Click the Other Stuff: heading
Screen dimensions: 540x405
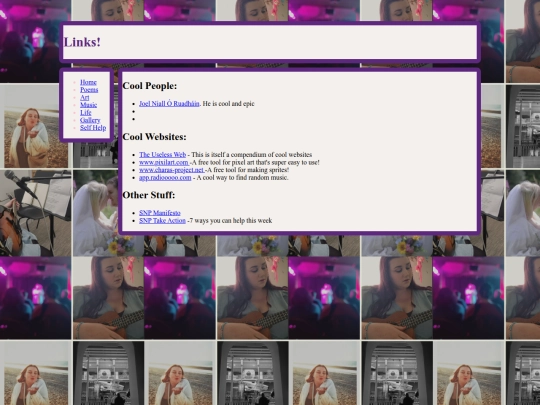click(x=149, y=195)
